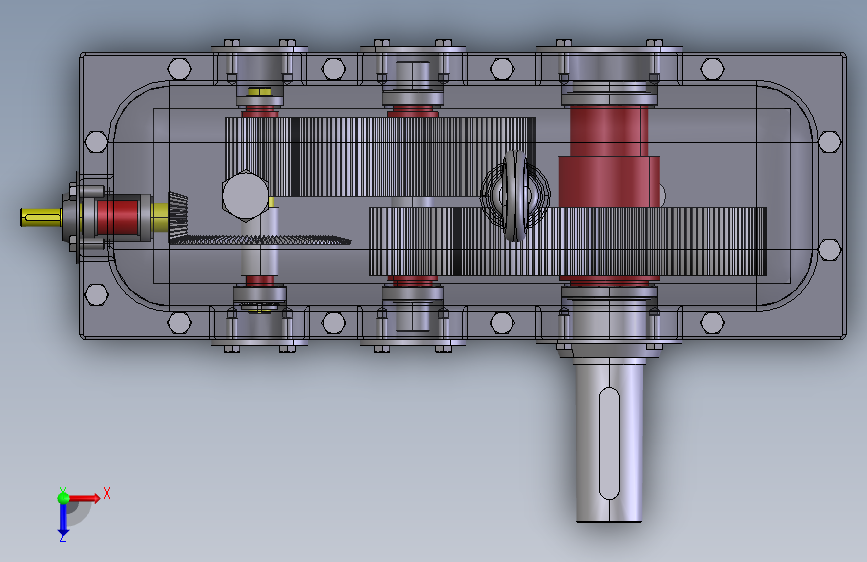Image resolution: width=867 pixels, height=562 pixels.
Task: Select the small bevel pinion gear
Action: [178, 216]
